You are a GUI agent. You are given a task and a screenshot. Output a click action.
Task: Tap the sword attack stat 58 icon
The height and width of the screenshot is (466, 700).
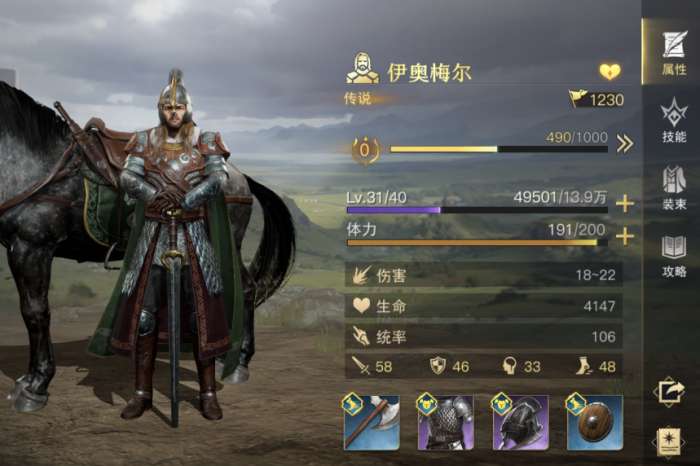(x=361, y=366)
